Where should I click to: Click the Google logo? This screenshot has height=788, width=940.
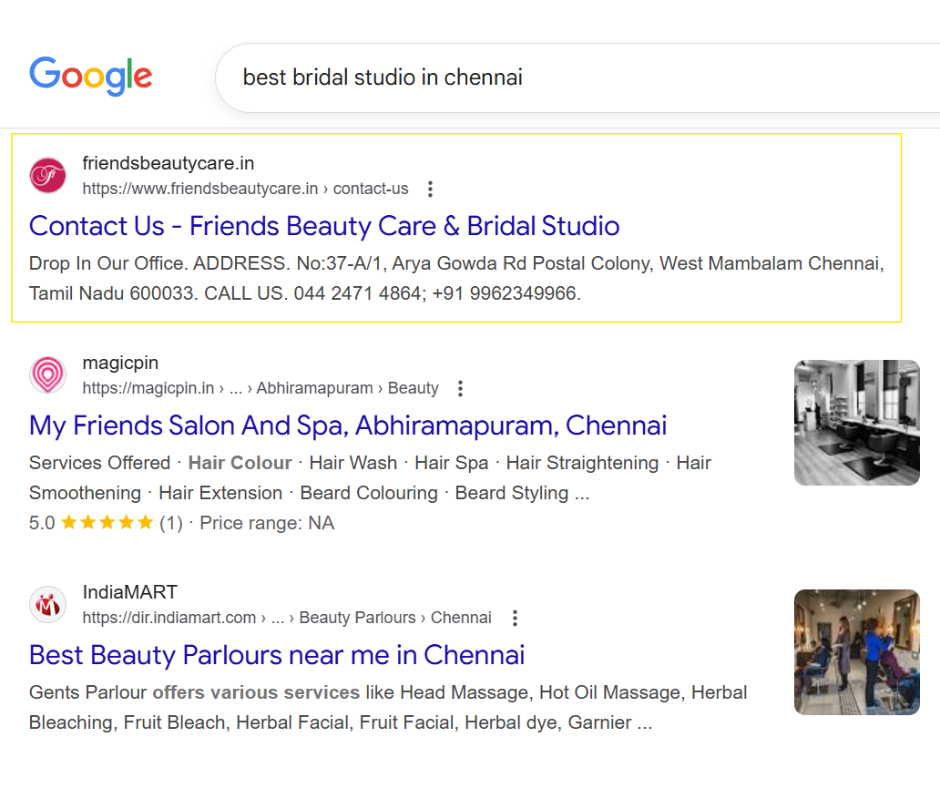tap(91, 77)
